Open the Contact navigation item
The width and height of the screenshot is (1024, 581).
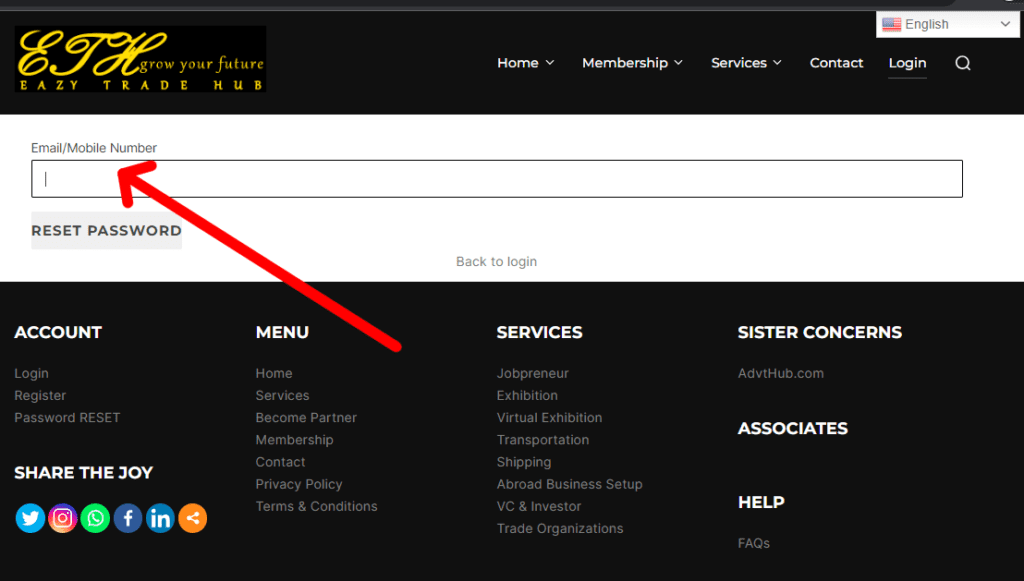point(836,63)
